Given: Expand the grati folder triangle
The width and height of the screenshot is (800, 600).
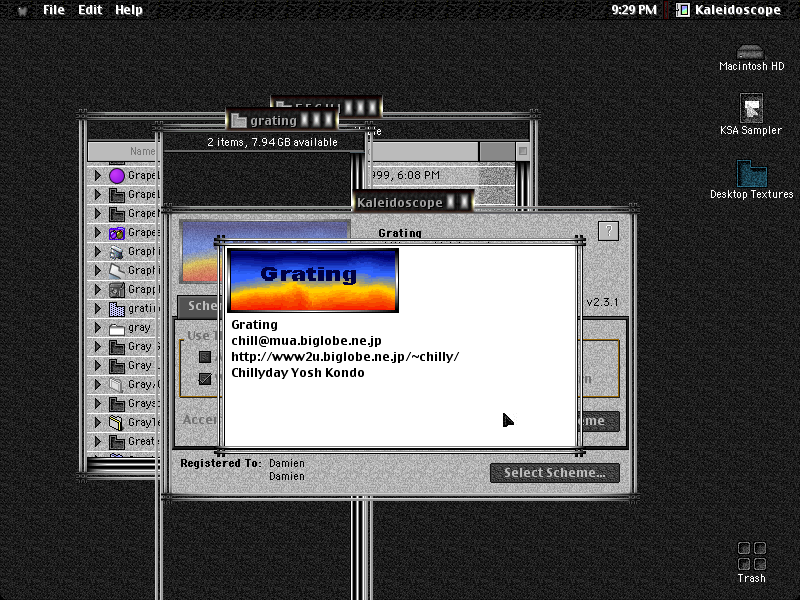Looking at the screenshot, I should (x=98, y=309).
